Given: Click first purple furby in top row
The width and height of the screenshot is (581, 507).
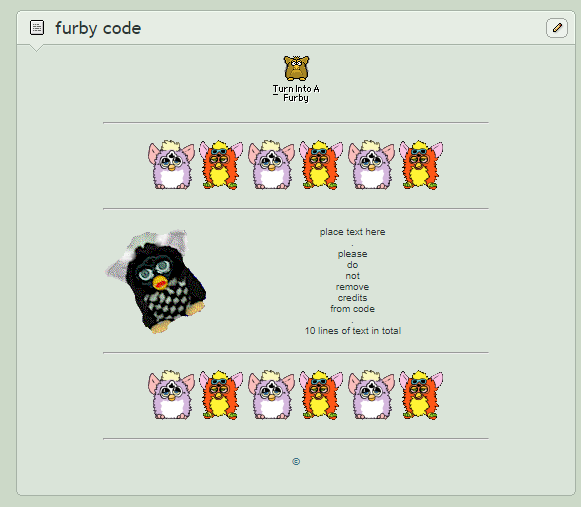Looking at the screenshot, I should [x=172, y=165].
